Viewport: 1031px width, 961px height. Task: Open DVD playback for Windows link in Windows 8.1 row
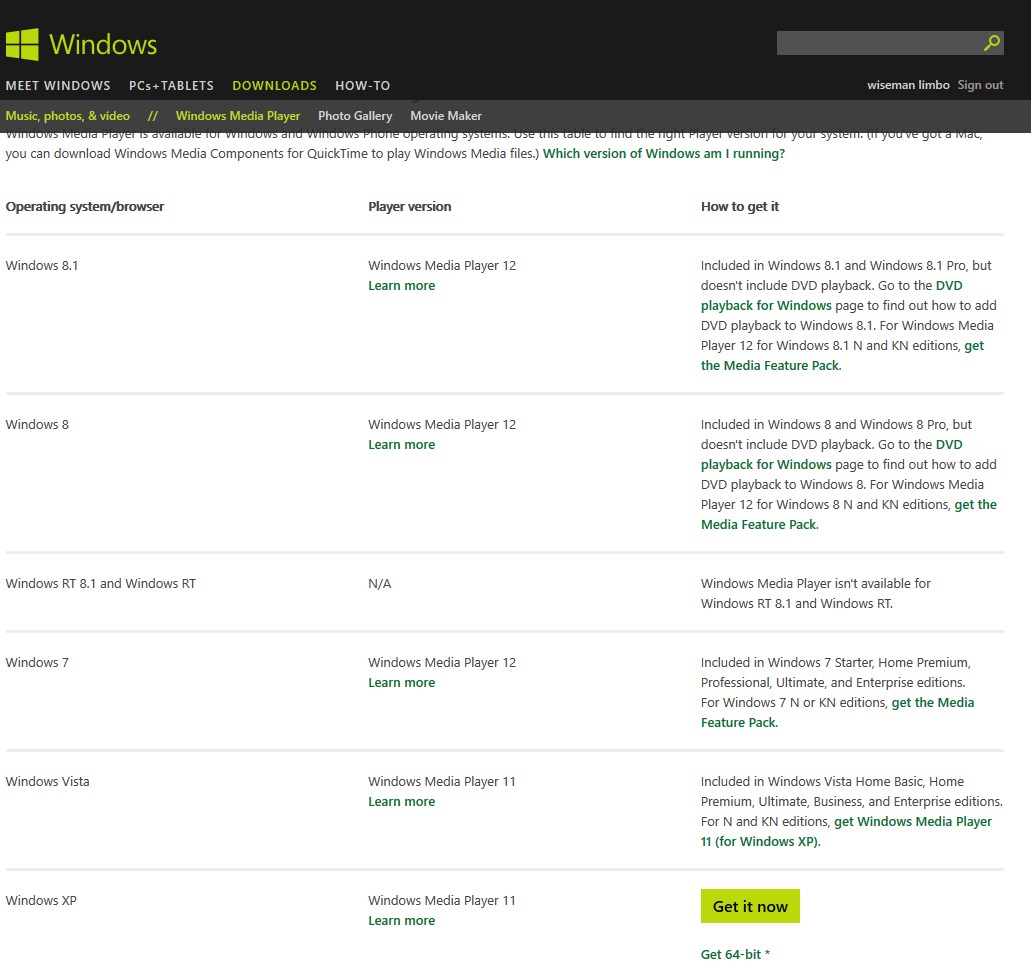pyautogui.click(x=766, y=306)
